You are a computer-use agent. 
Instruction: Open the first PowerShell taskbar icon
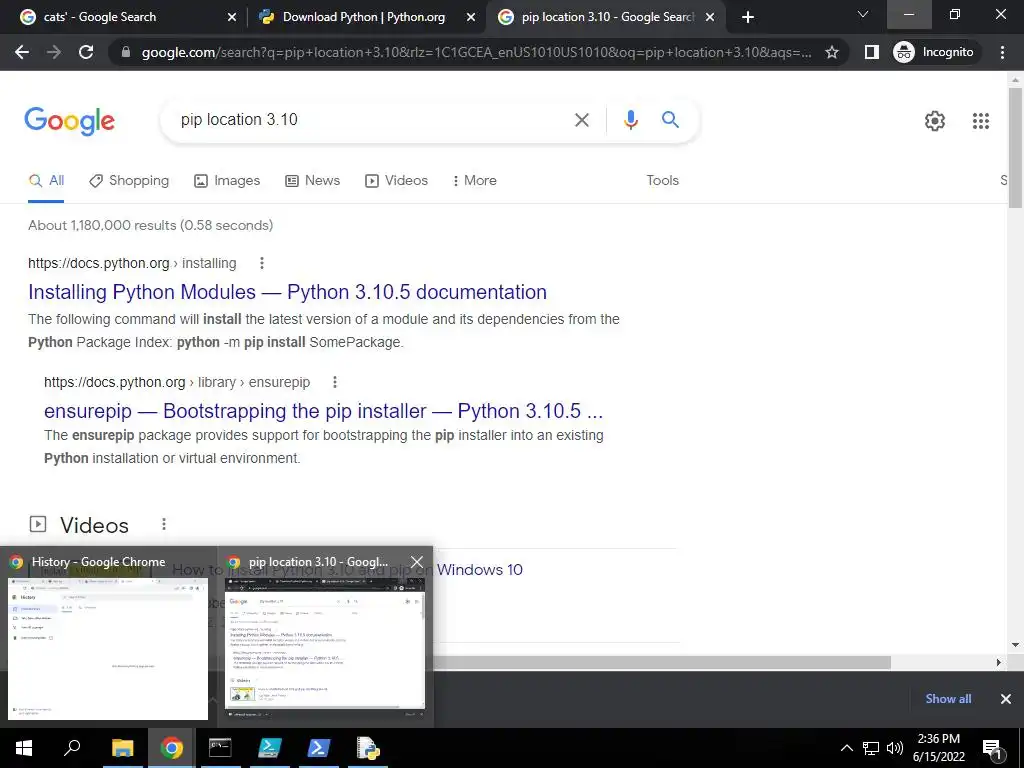coord(269,748)
